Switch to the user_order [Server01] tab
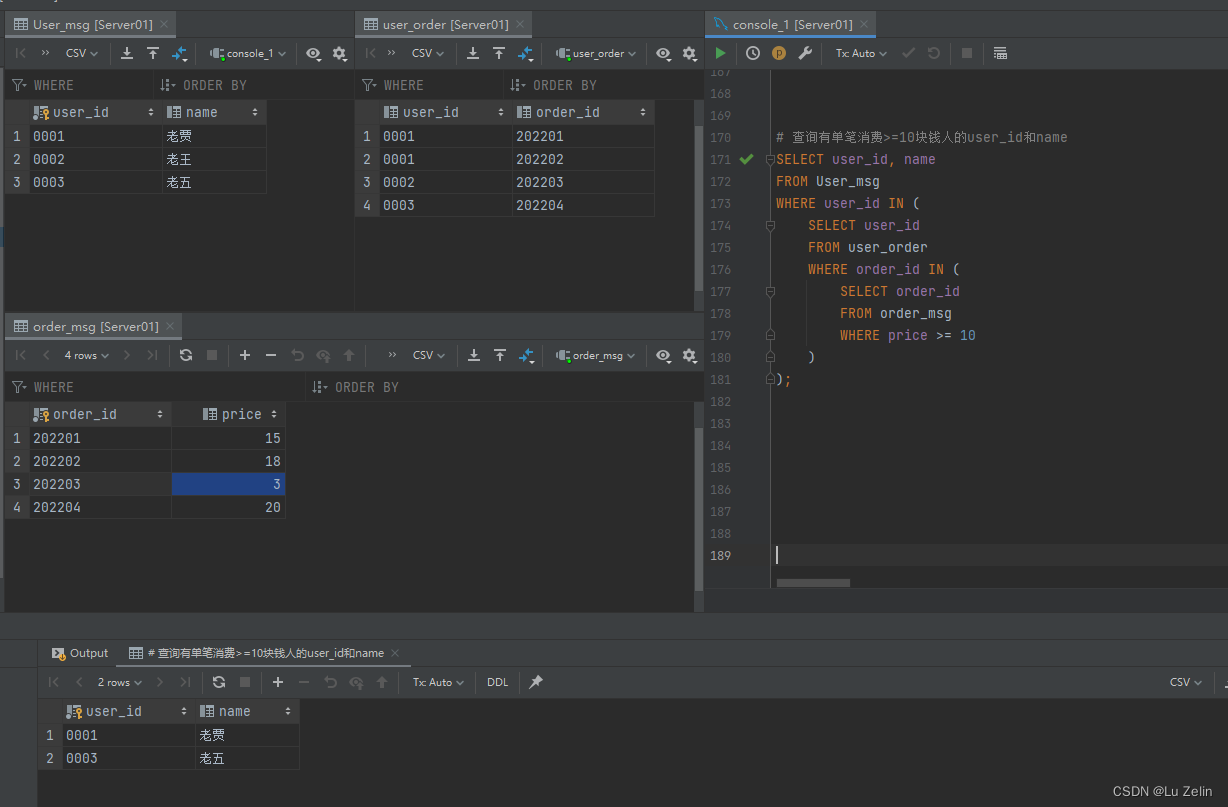The height and width of the screenshot is (807, 1228). pos(436,24)
